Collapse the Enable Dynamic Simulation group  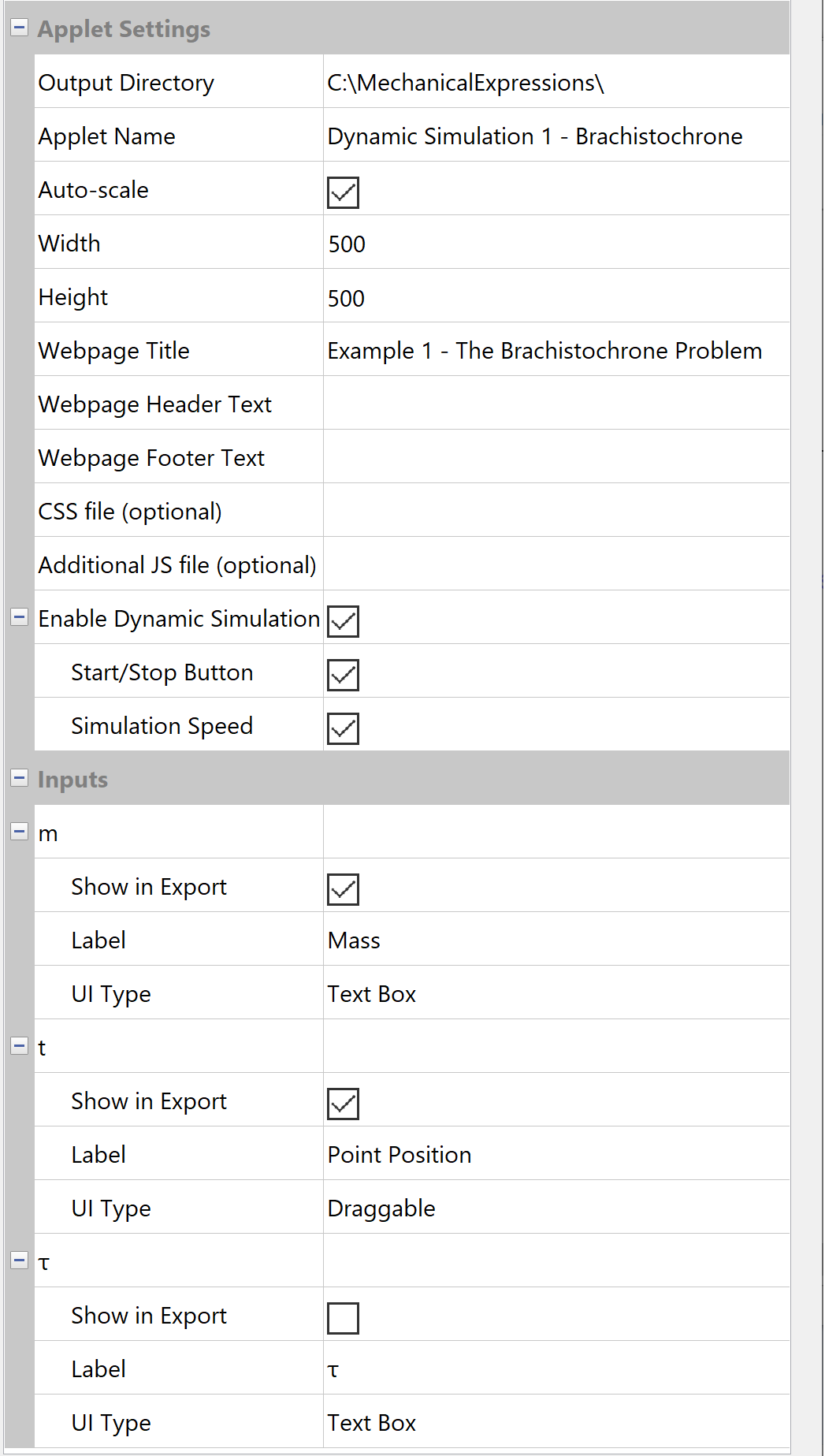point(19,617)
